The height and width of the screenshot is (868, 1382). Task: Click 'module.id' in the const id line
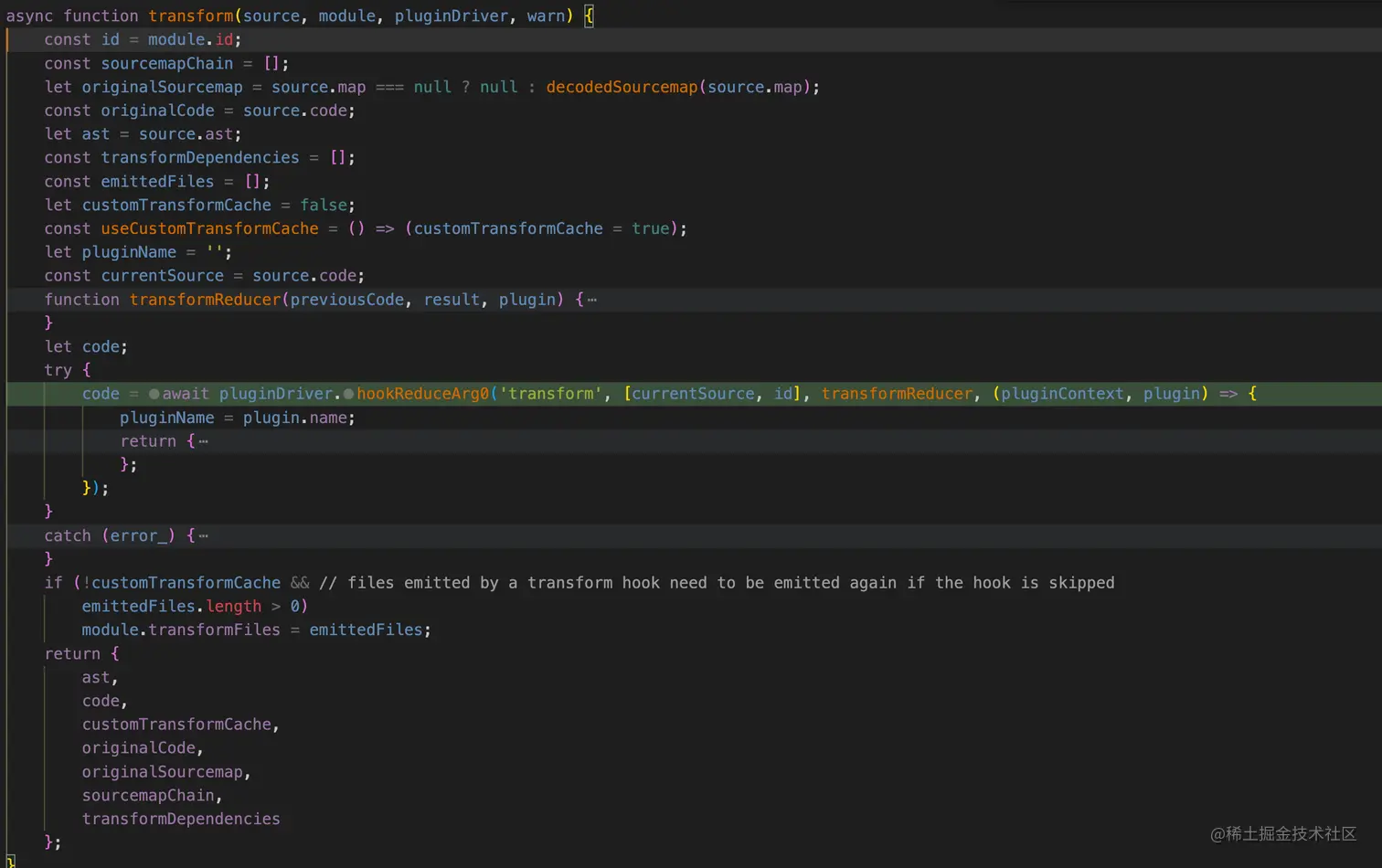coord(190,39)
